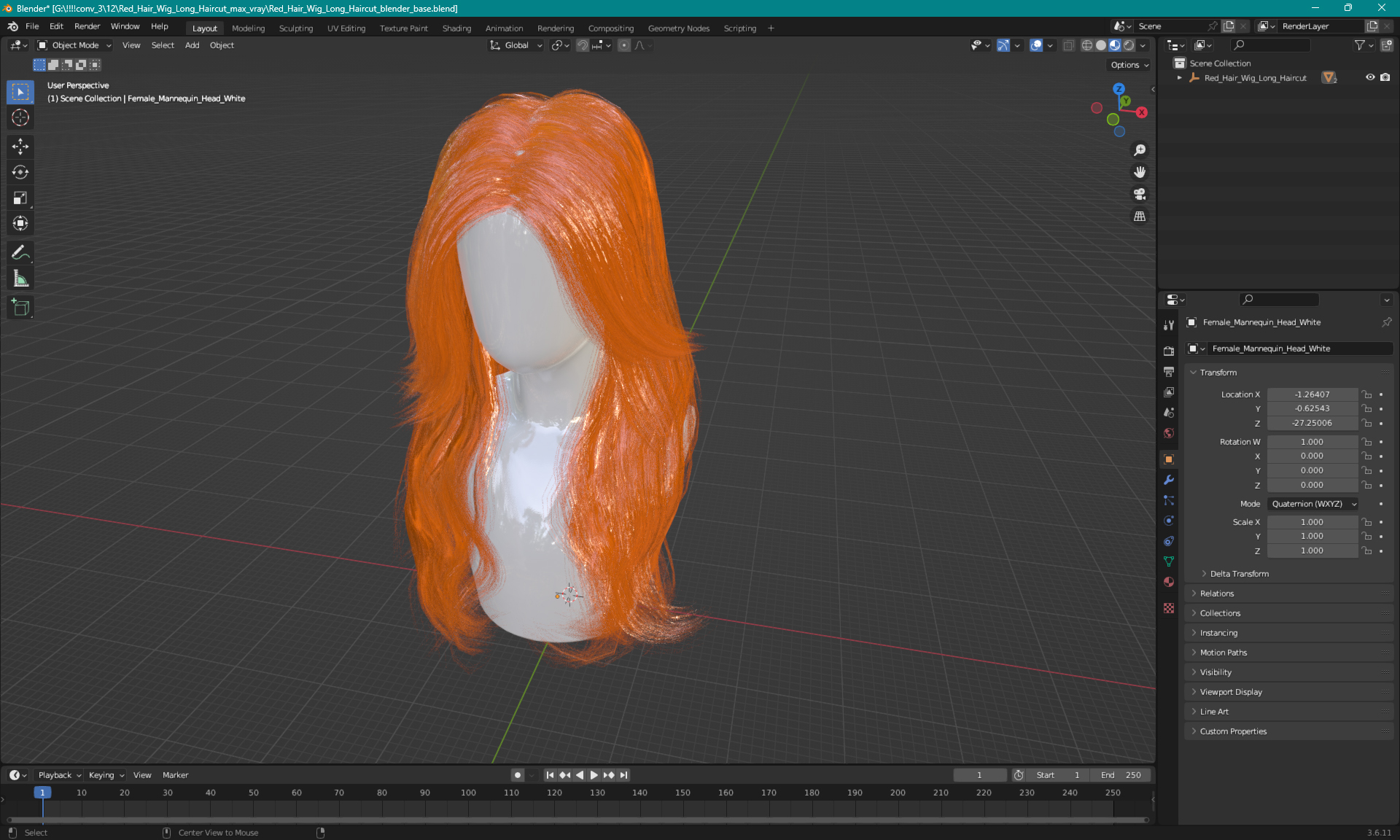Screen dimensions: 1400x840
Task: Open the World properties tab
Action: pyautogui.click(x=1169, y=433)
